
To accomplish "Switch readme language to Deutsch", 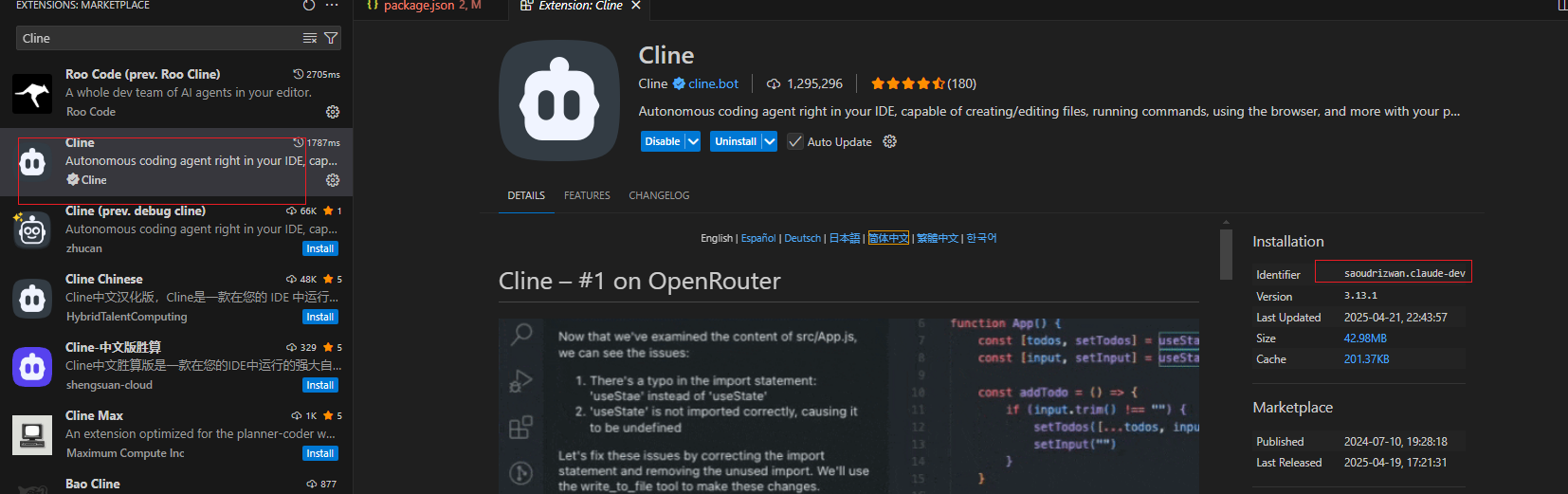I will tap(802, 238).
